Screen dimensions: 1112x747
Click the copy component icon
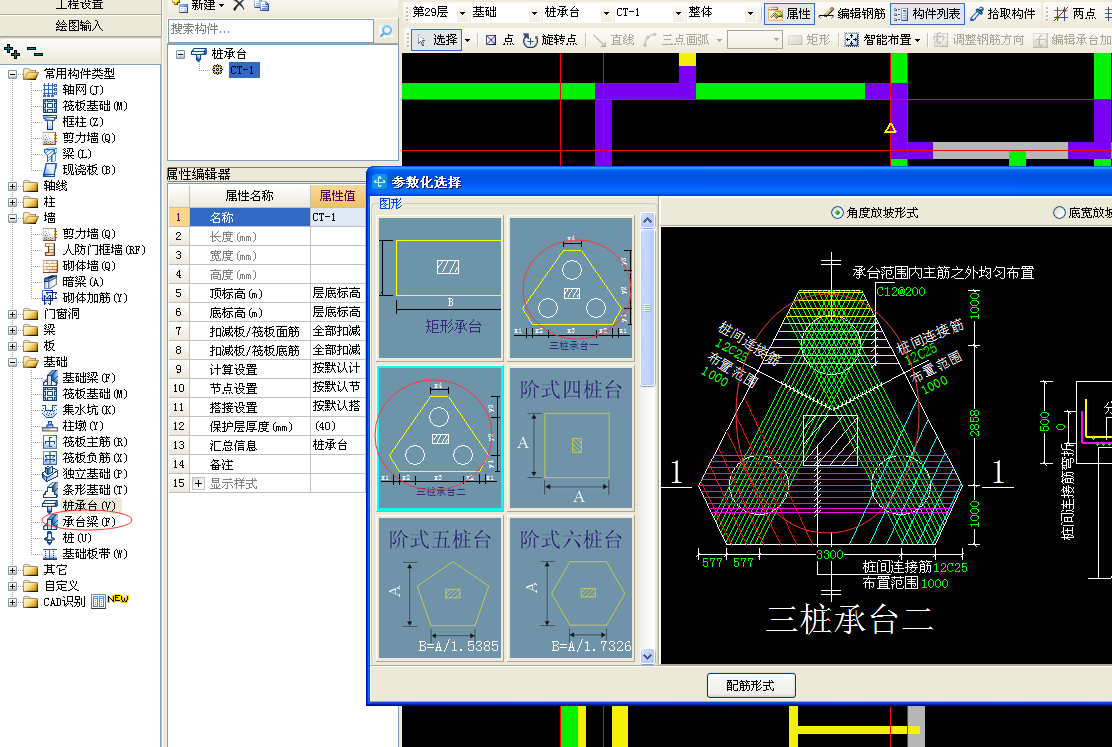(x=262, y=6)
